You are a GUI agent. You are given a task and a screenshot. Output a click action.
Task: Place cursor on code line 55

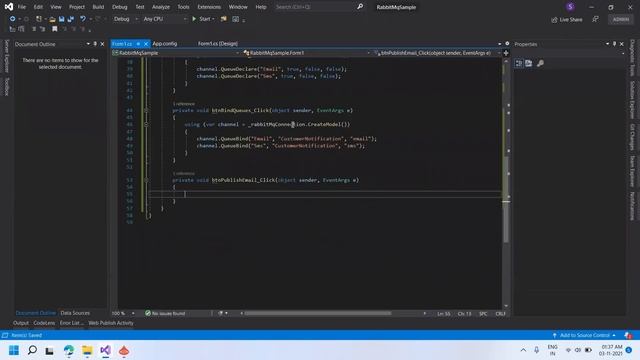coord(325,194)
